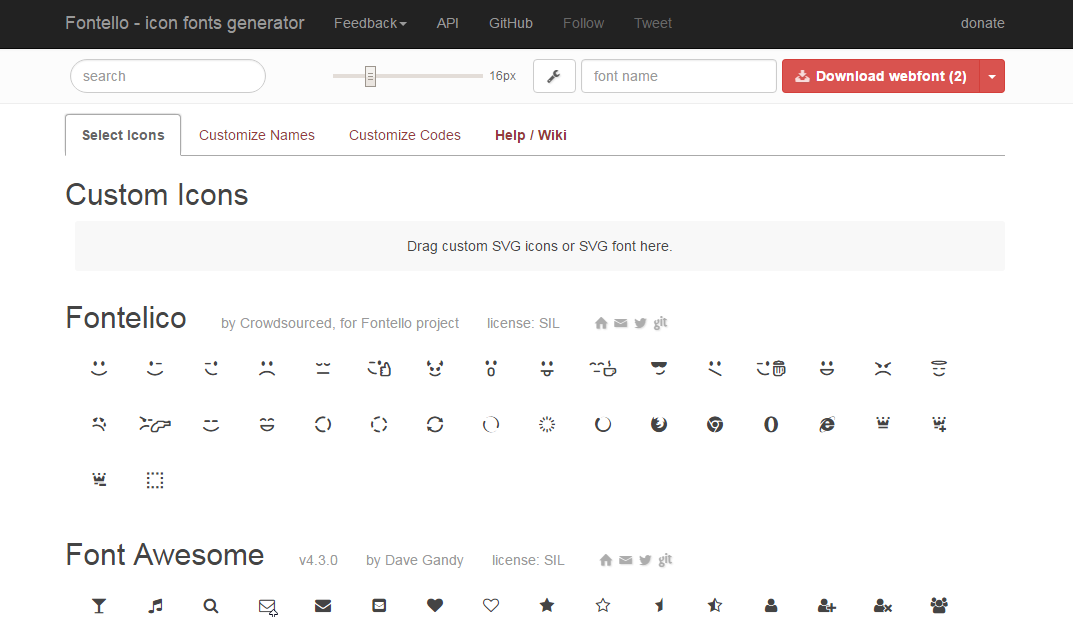1073x617 pixels.
Task: Click the wrench settings button
Action: [554, 76]
